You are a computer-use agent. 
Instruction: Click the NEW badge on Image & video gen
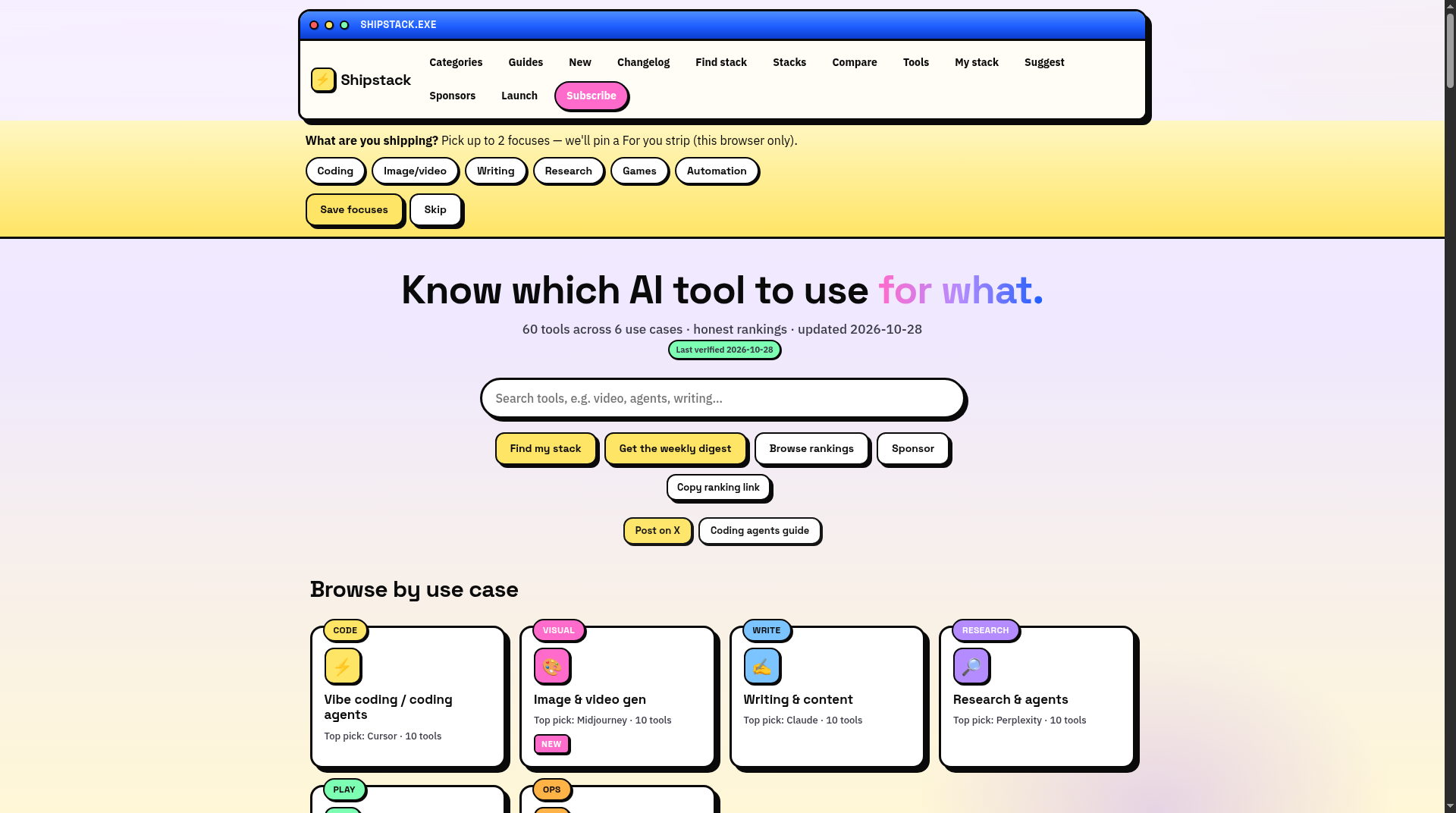coord(551,744)
